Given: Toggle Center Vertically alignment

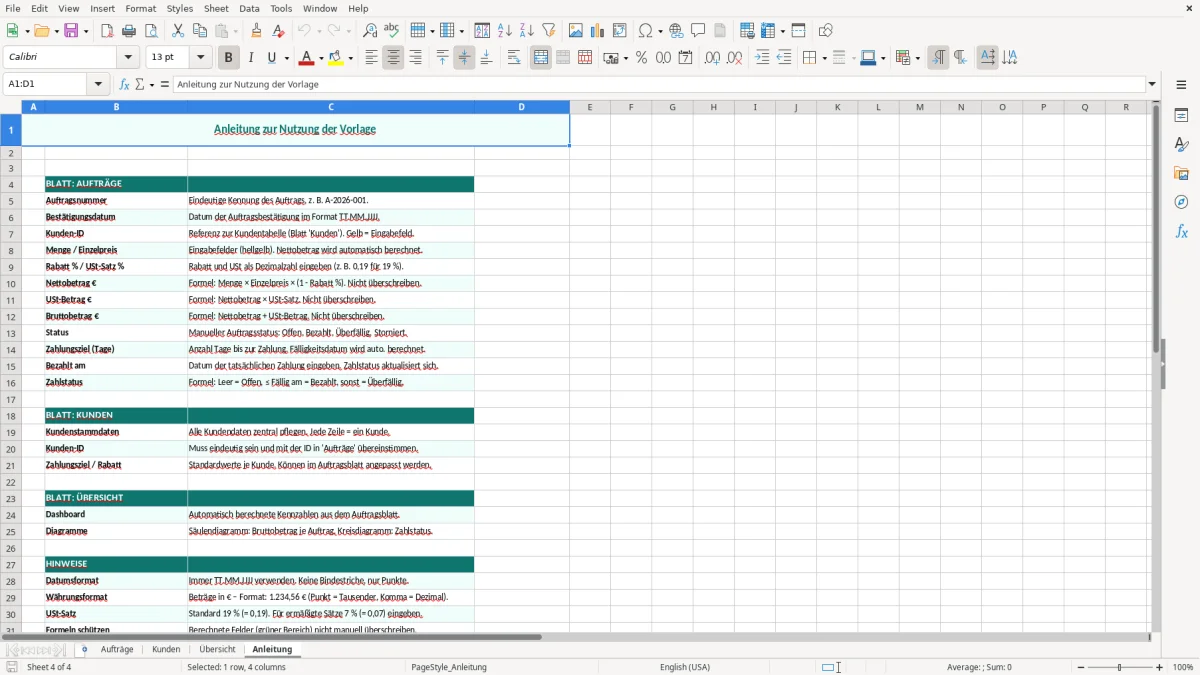Looking at the screenshot, I should [464, 58].
